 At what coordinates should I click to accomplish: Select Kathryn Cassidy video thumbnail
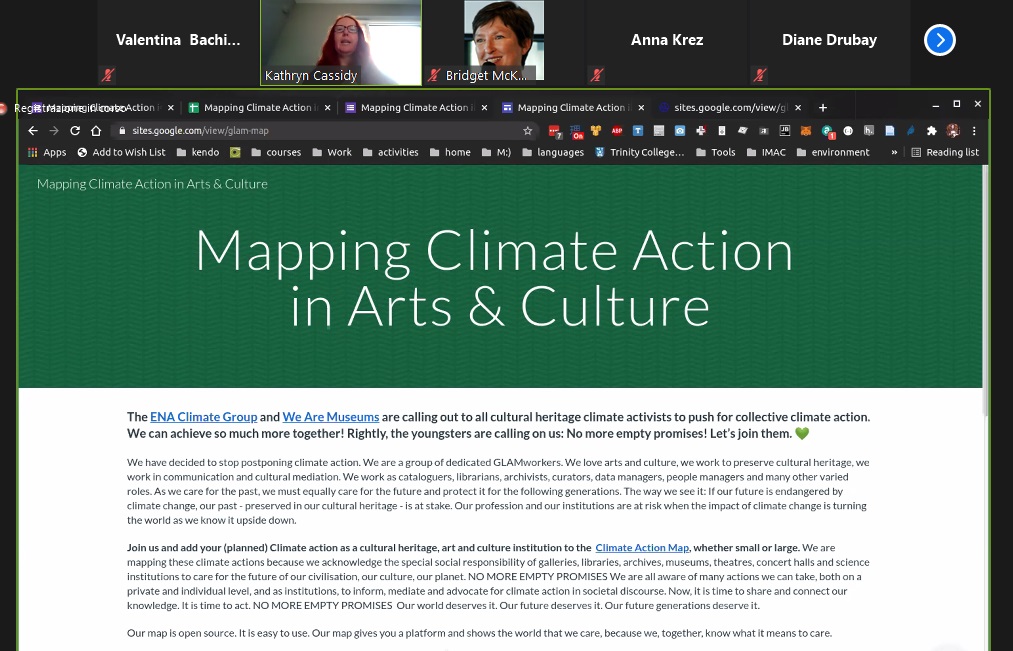[340, 43]
